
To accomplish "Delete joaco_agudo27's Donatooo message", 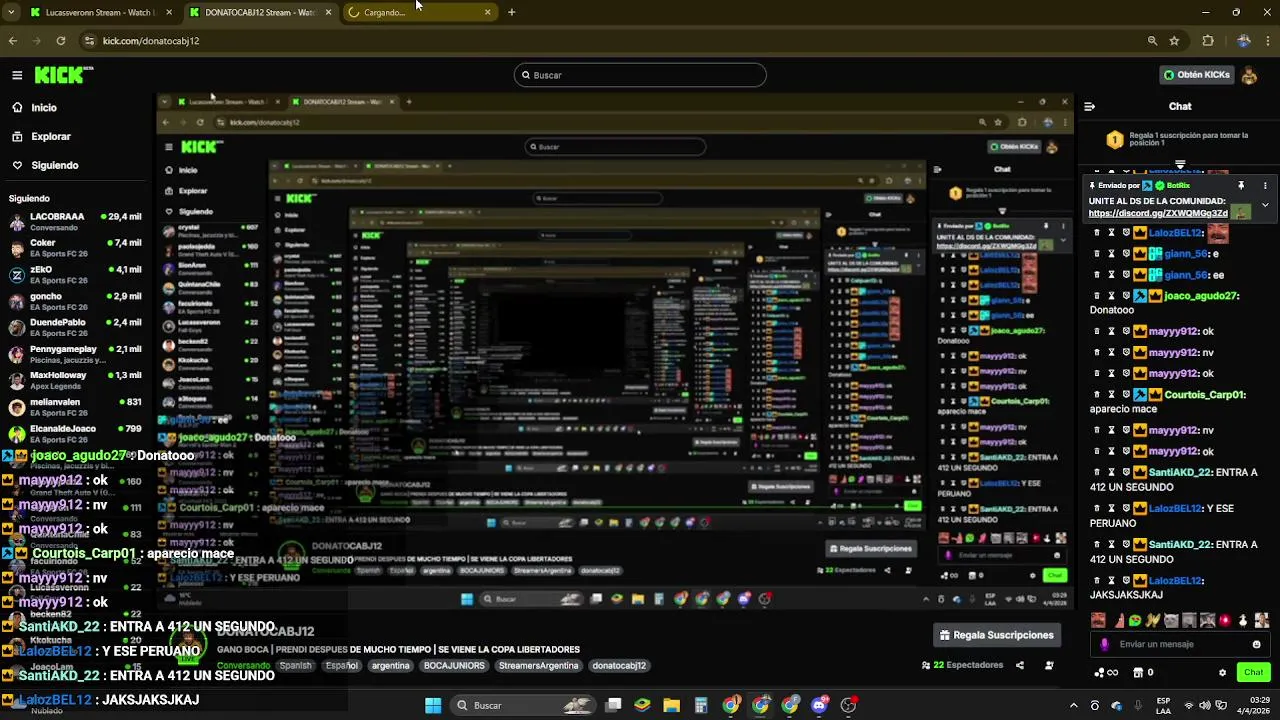I will [1096, 296].
